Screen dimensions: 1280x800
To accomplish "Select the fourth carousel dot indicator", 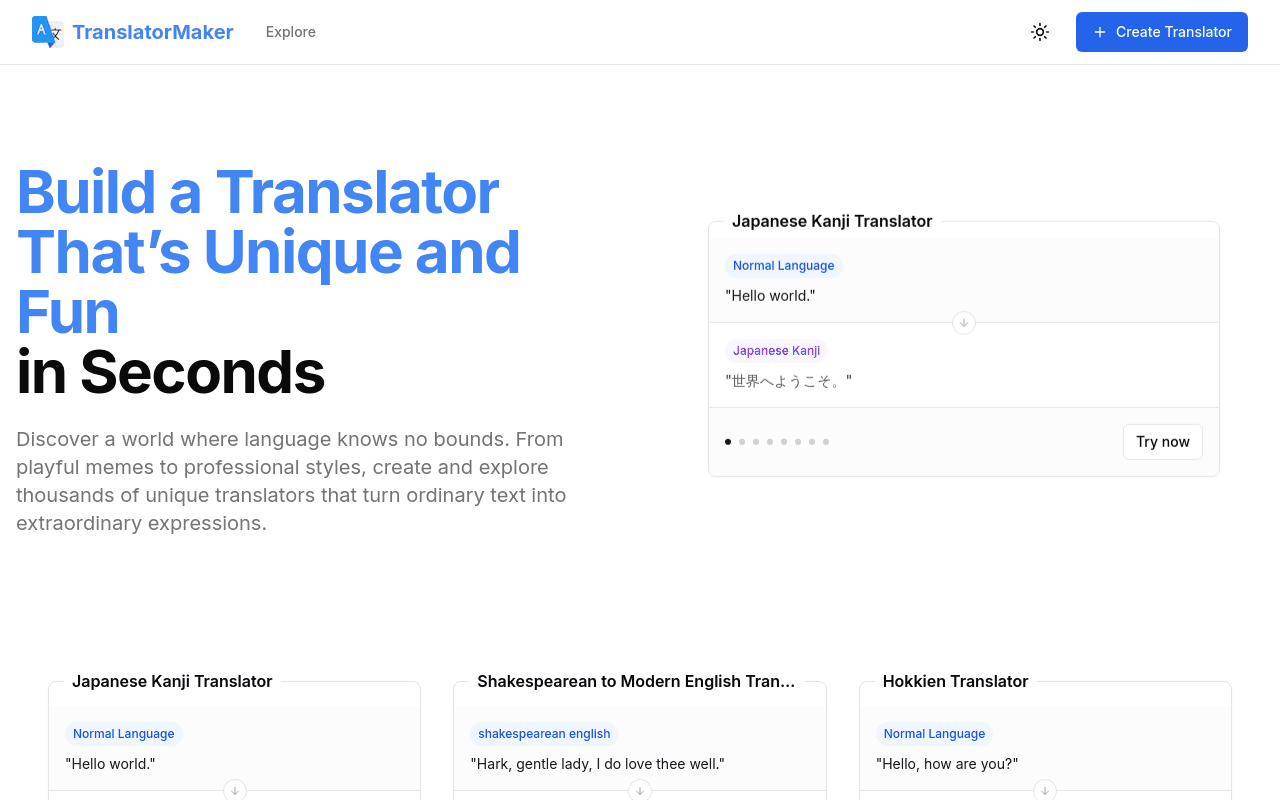I will pyautogui.click(x=770, y=442).
